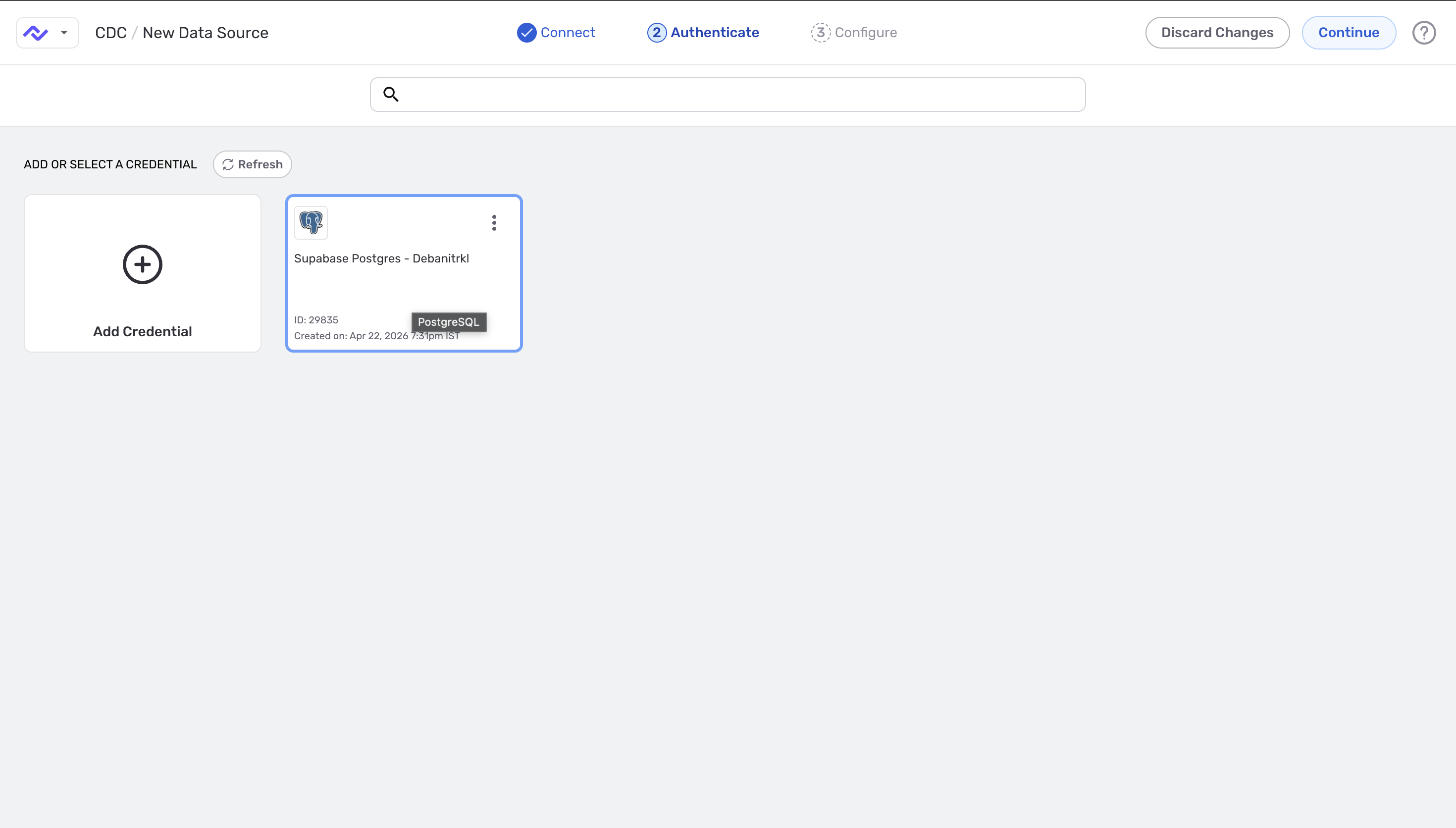Click the ADD OR SELECT A CREDENTIAL heading
1456x828 pixels.
coord(110,164)
